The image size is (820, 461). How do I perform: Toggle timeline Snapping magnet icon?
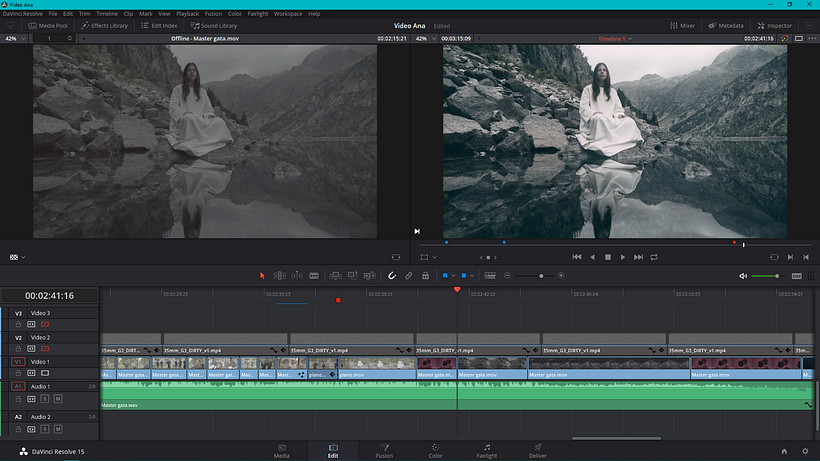[x=392, y=275]
